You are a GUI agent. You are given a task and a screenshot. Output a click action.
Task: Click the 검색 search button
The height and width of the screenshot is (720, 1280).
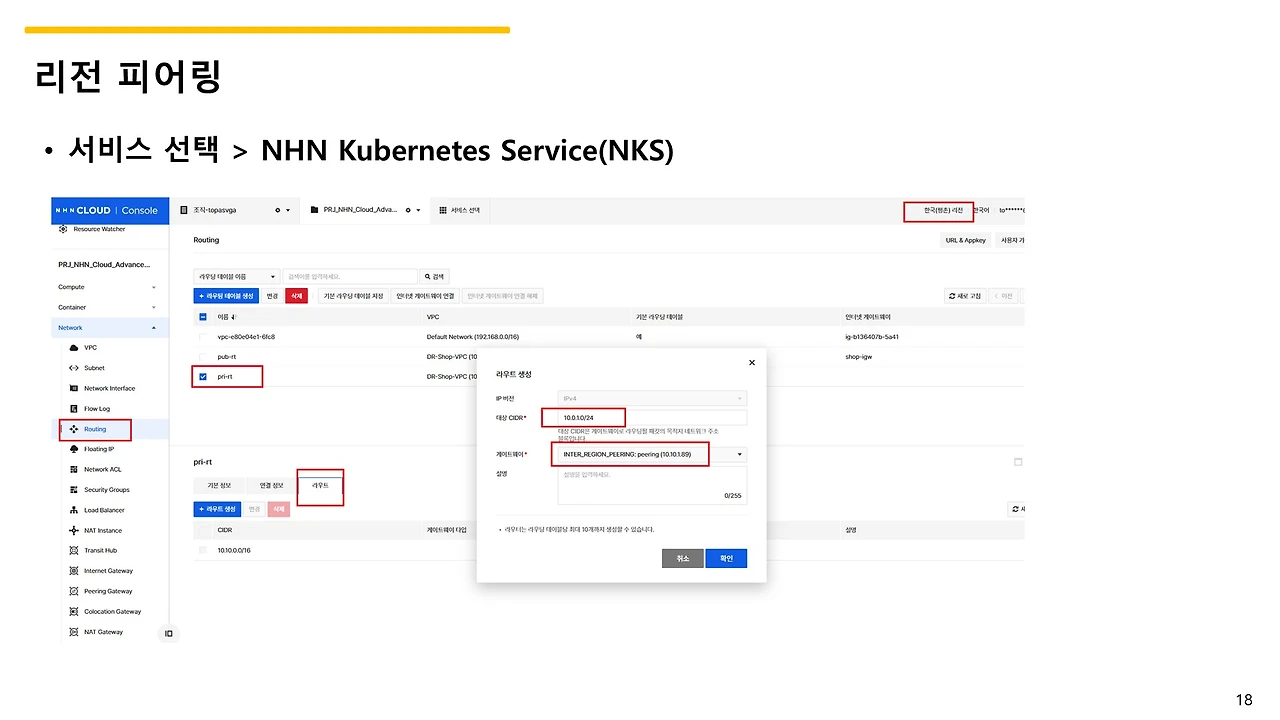click(435, 276)
